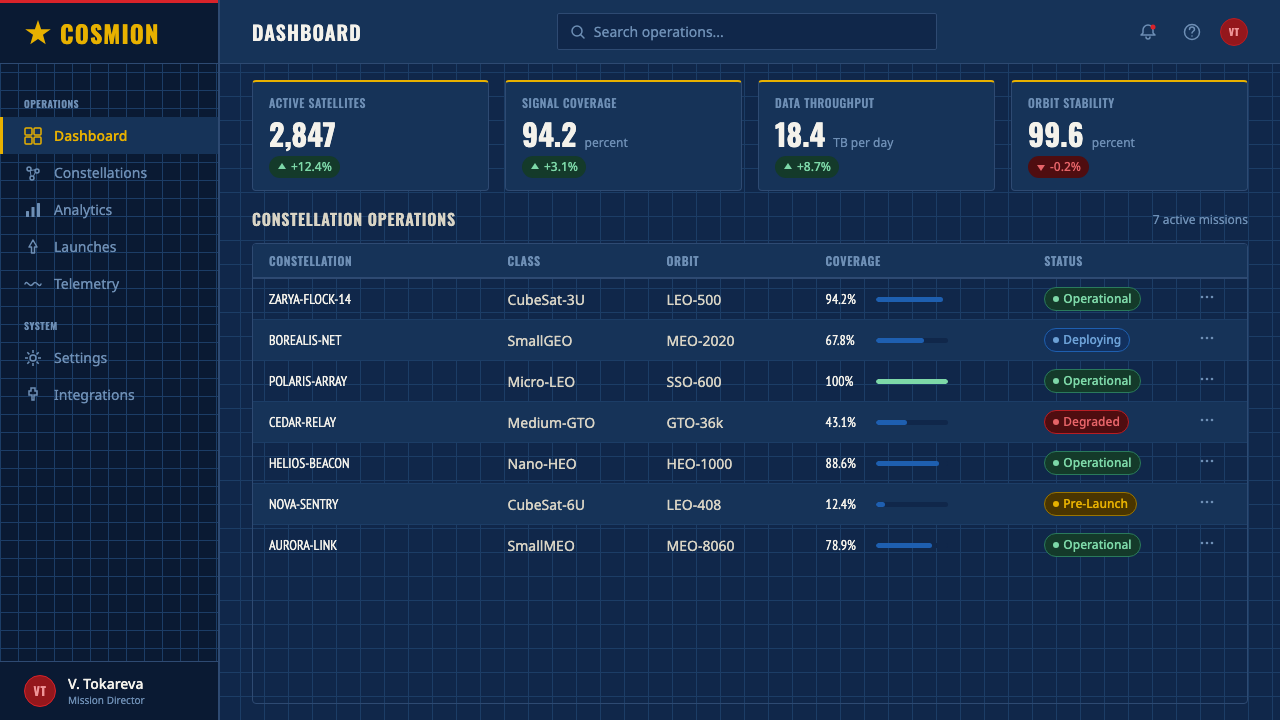Open more options for AURORA-LINK row
The height and width of the screenshot is (720, 1280).
pyautogui.click(x=1207, y=543)
